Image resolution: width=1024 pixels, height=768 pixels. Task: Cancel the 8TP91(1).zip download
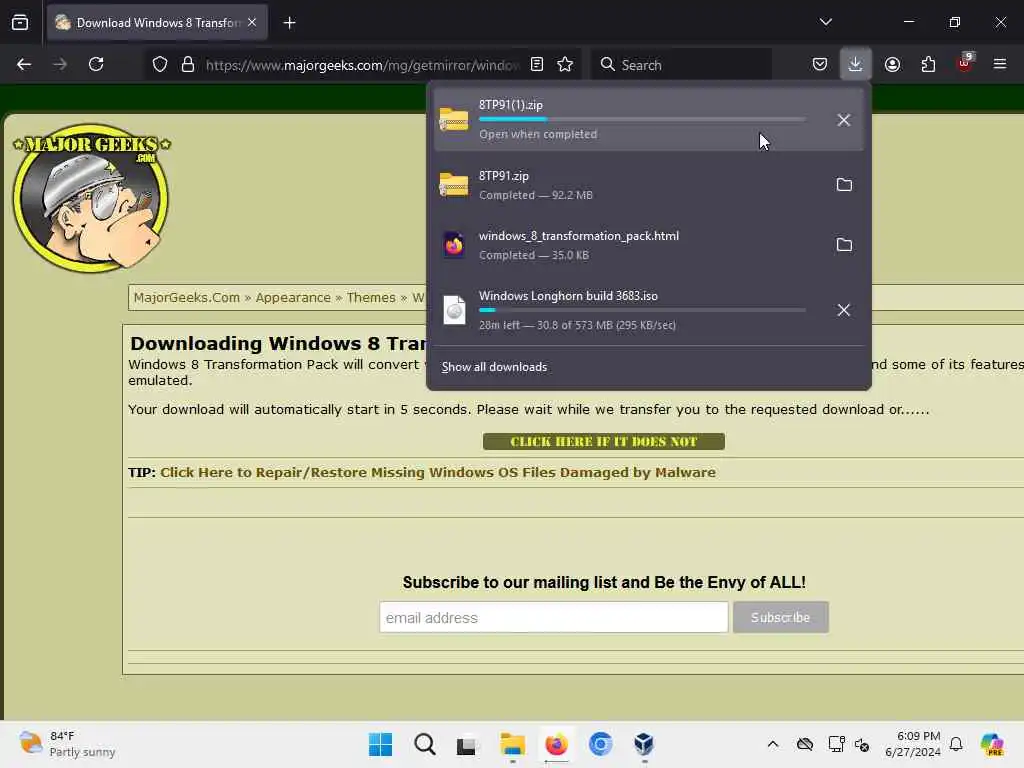tap(844, 120)
